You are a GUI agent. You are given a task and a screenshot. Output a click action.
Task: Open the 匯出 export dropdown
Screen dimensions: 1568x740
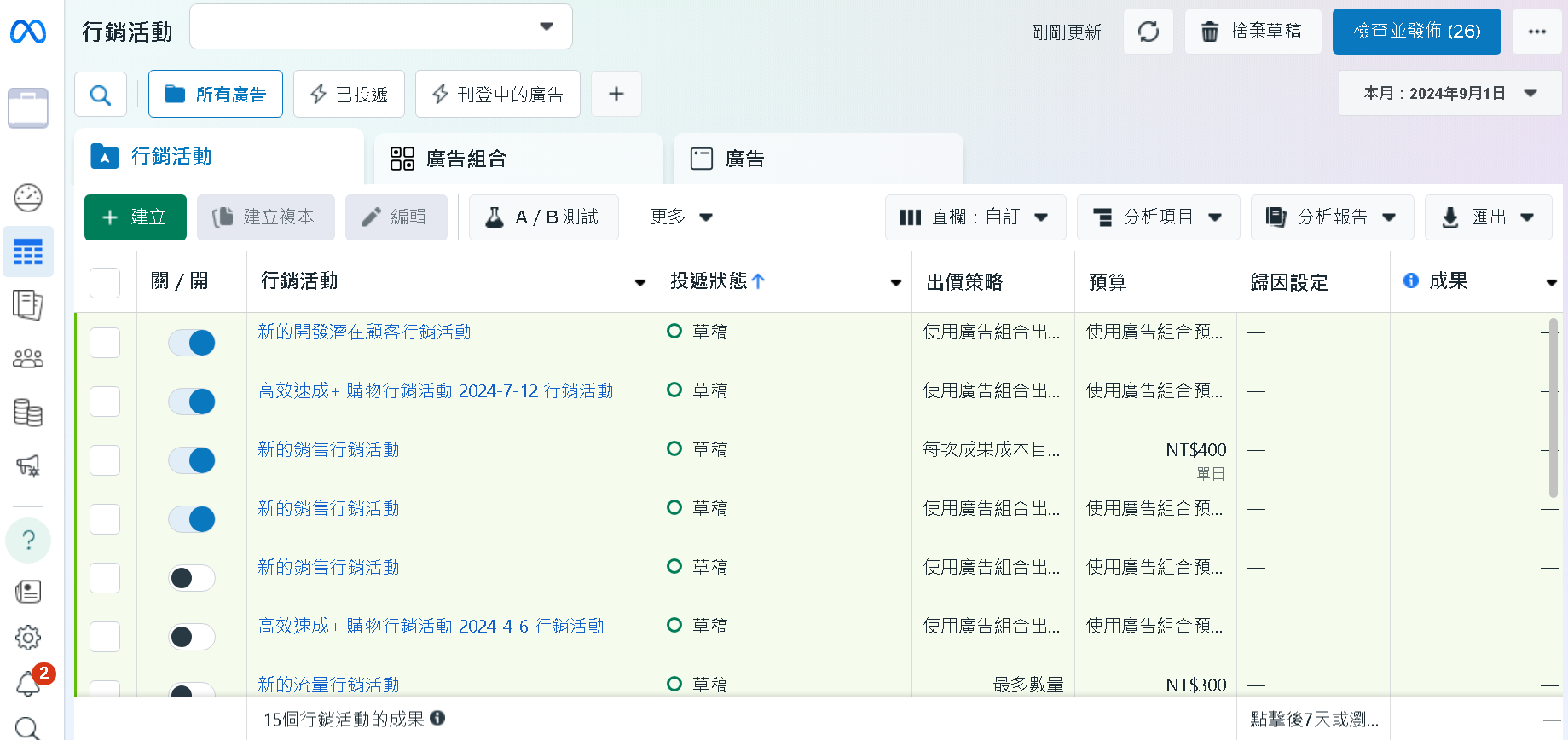1488,217
